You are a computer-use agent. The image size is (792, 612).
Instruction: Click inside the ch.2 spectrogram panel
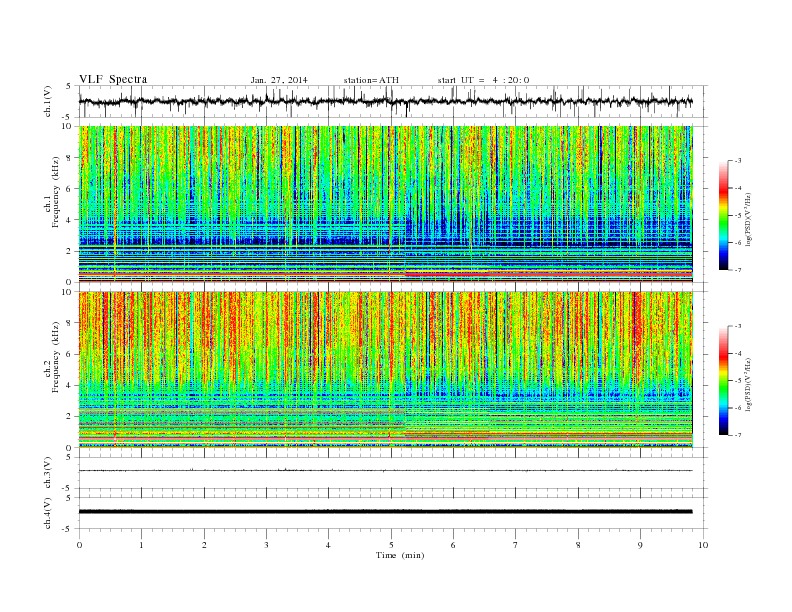(385, 369)
